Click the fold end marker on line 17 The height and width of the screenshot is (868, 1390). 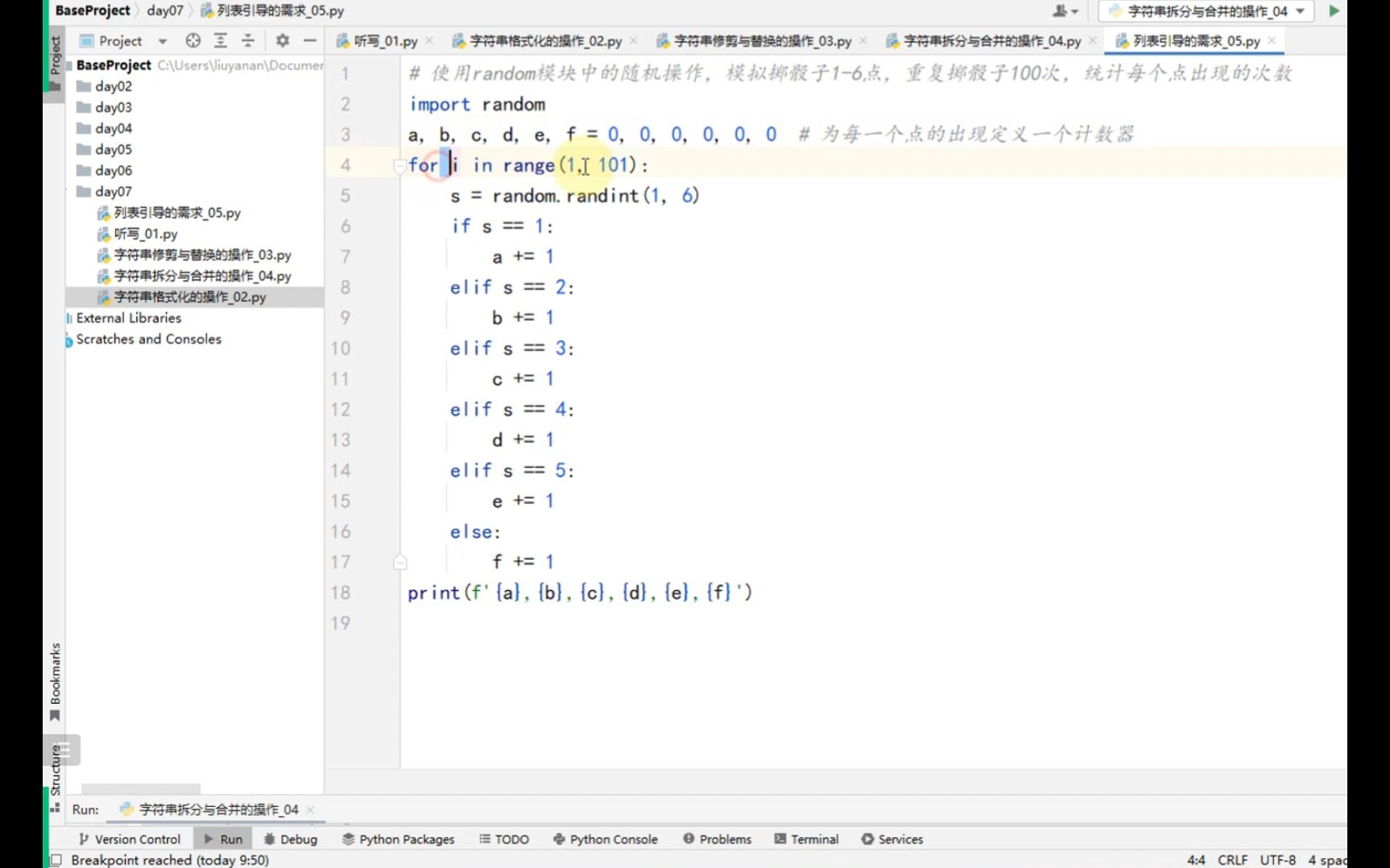(x=400, y=562)
